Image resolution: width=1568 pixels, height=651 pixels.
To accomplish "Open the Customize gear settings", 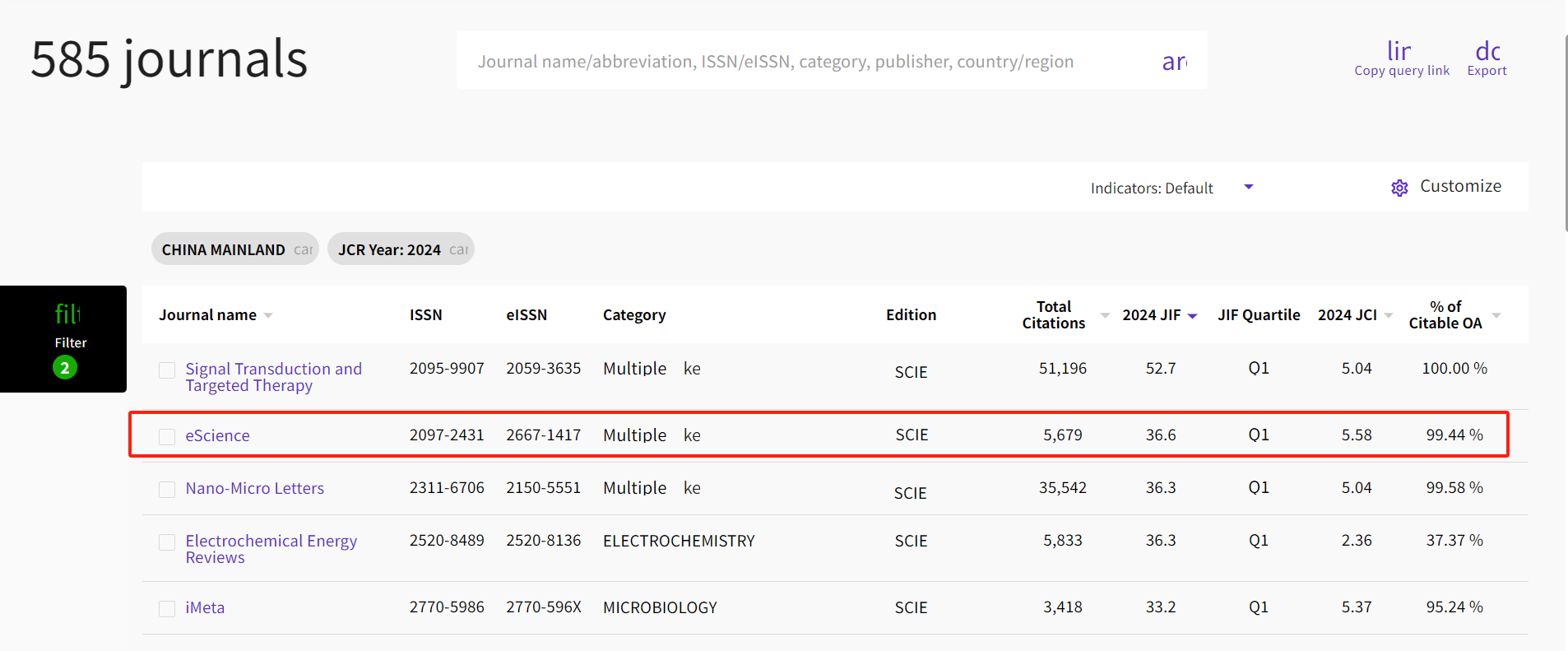I will (x=1399, y=188).
